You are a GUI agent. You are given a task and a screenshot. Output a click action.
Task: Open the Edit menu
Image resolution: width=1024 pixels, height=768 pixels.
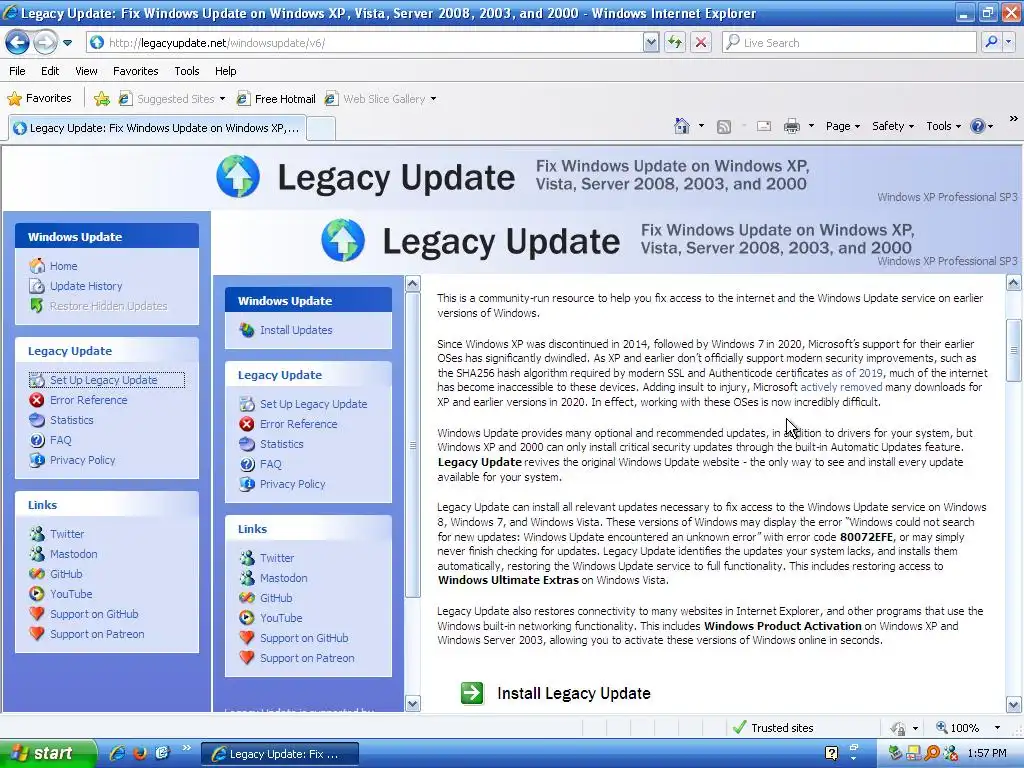(x=50, y=71)
